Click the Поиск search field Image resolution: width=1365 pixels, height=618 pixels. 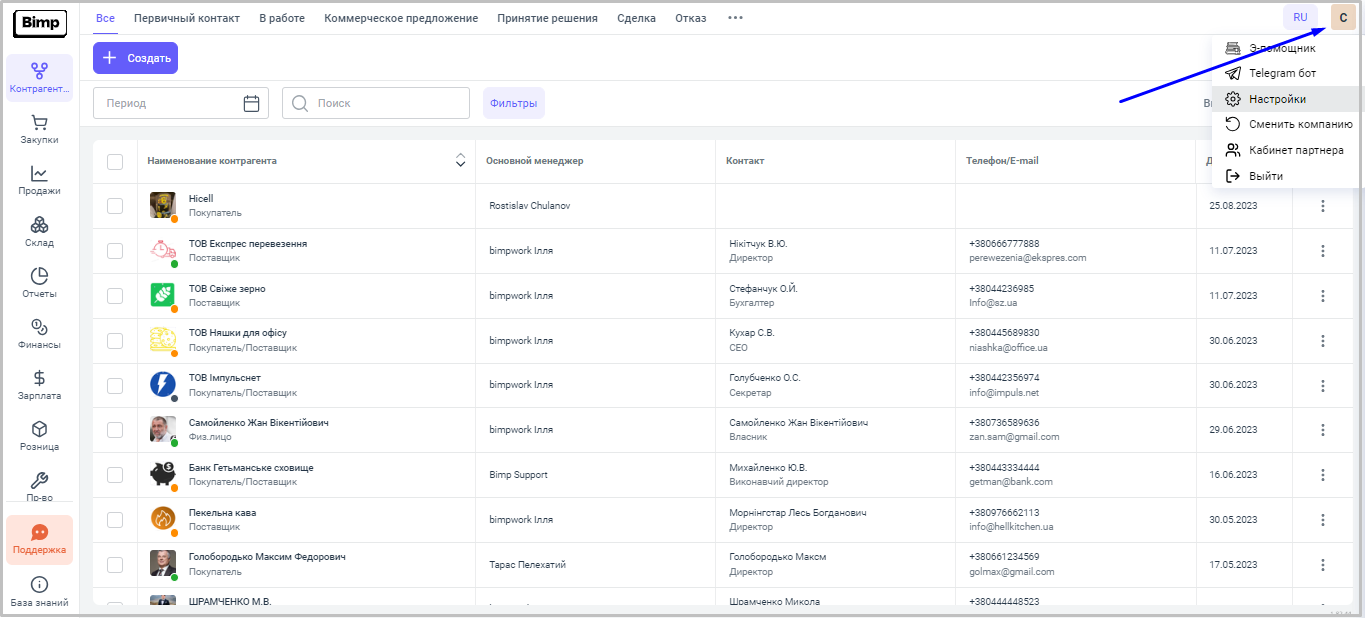376,103
